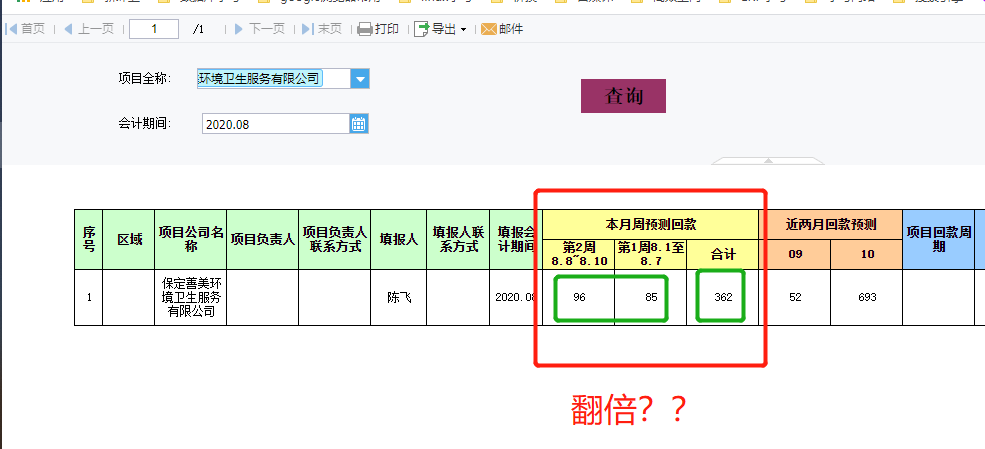Select the 项目全称 company name field

[x=273, y=79]
